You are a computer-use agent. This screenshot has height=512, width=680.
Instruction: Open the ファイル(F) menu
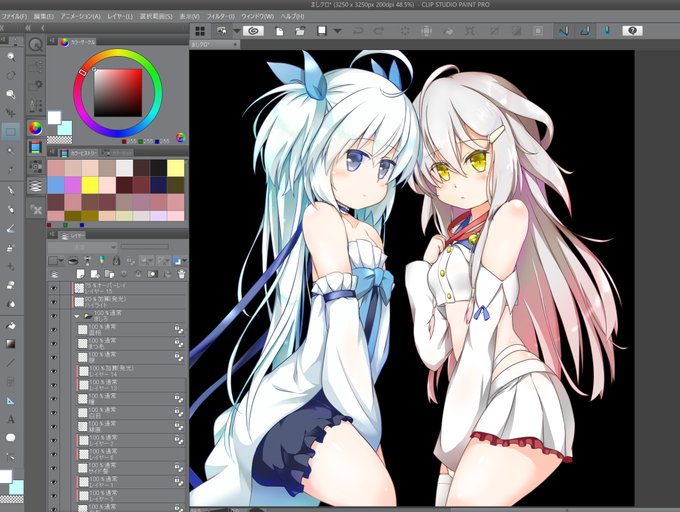pos(14,16)
